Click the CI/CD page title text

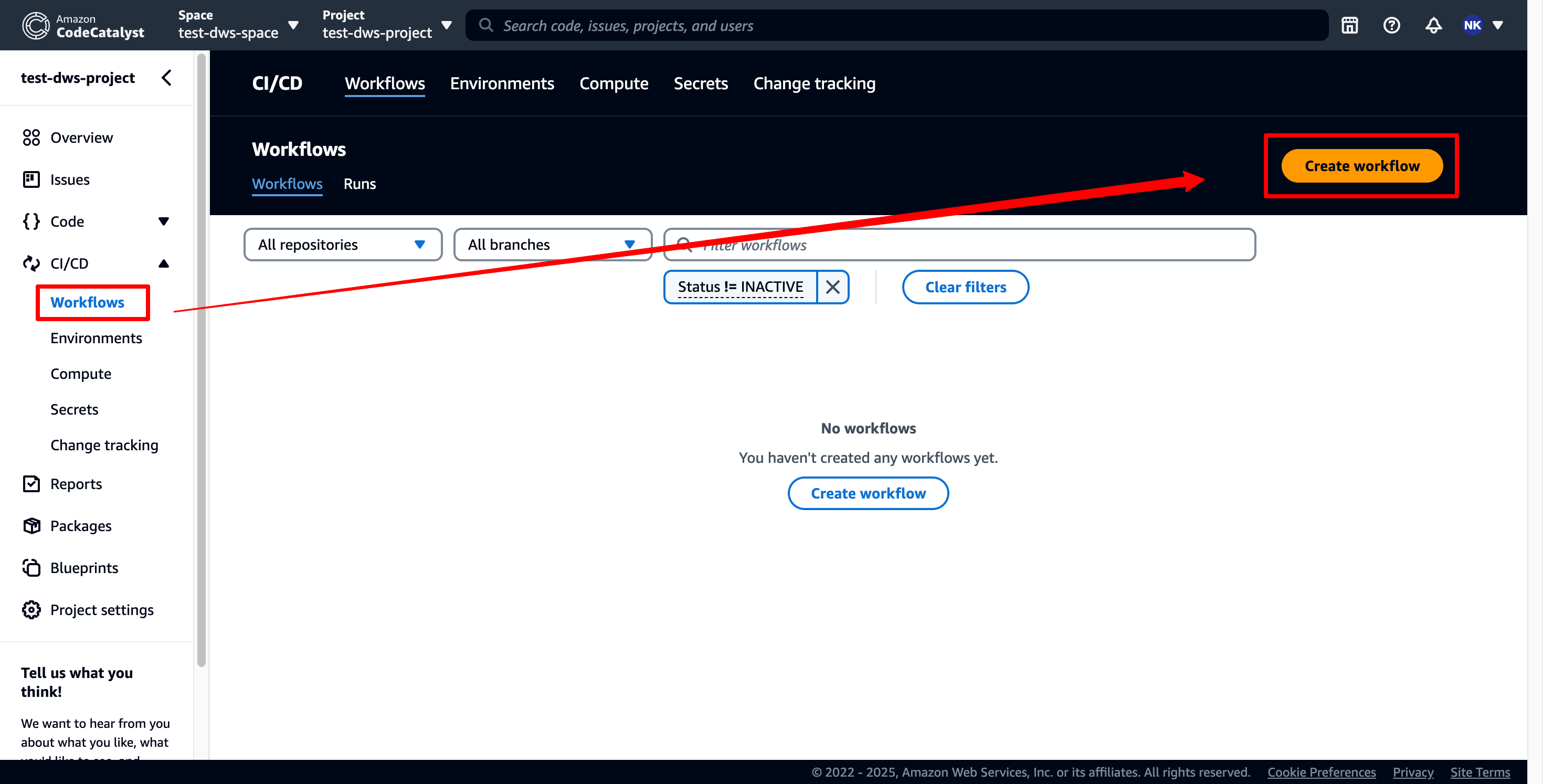pyautogui.click(x=277, y=83)
